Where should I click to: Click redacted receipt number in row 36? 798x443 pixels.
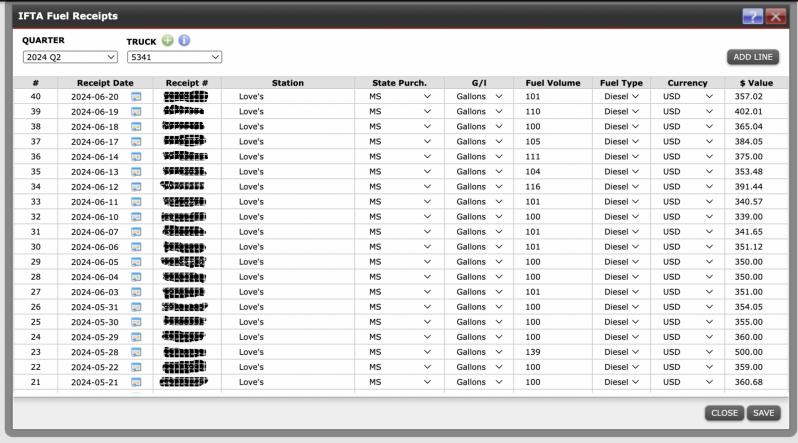point(185,156)
